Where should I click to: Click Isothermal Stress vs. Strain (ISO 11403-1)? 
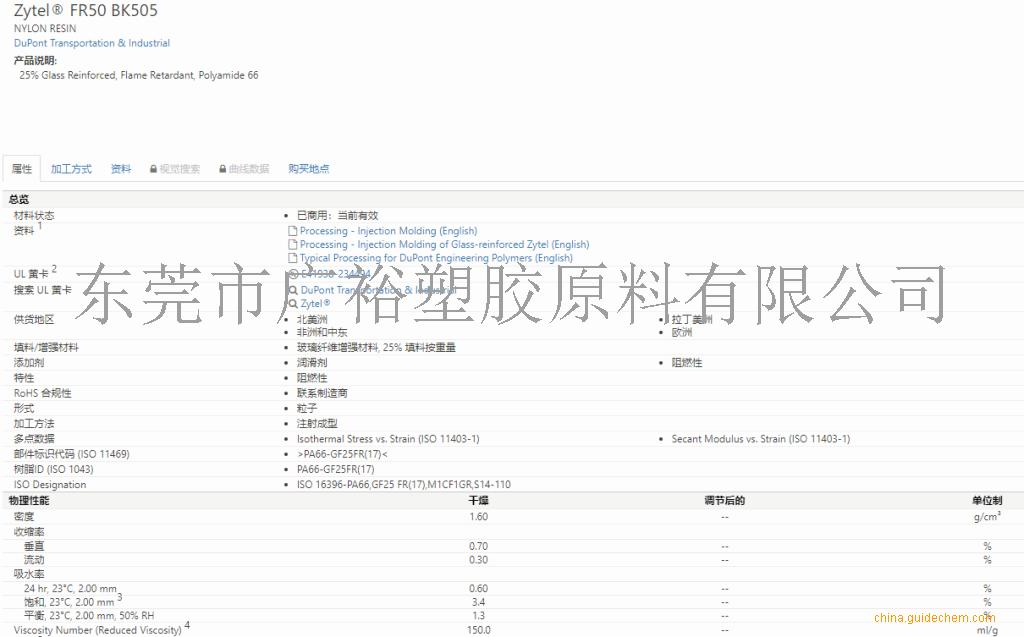coord(388,439)
